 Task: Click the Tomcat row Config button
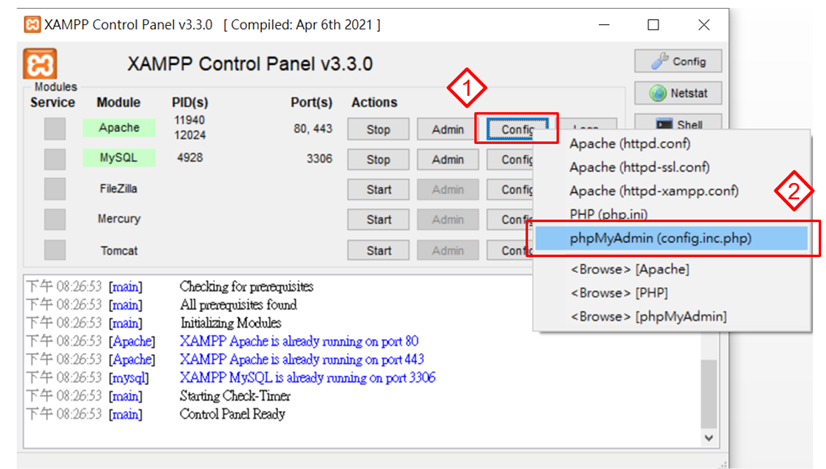click(510, 250)
